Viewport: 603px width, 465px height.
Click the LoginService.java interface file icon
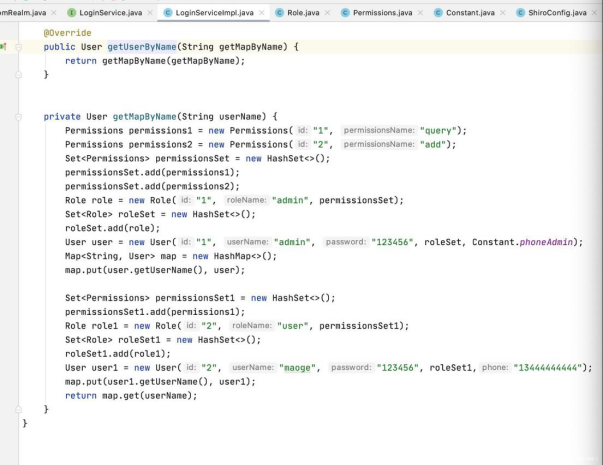(72, 13)
